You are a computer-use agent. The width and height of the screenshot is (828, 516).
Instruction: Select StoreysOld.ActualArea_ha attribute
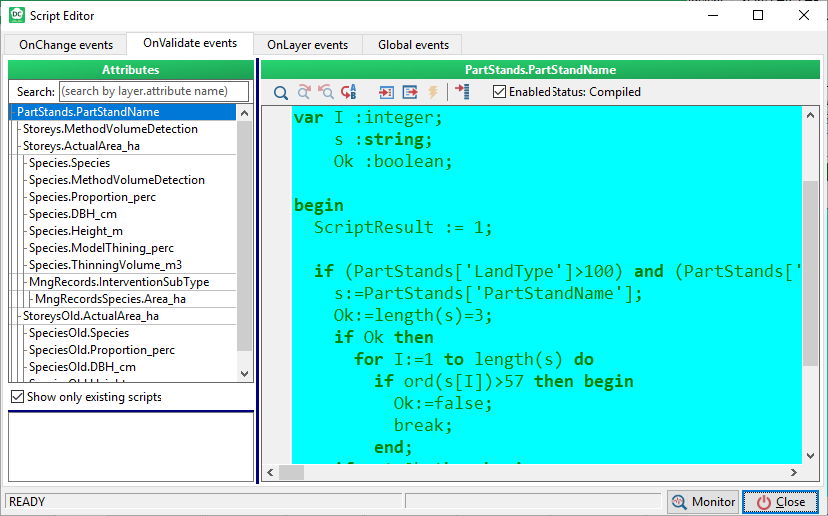91,316
